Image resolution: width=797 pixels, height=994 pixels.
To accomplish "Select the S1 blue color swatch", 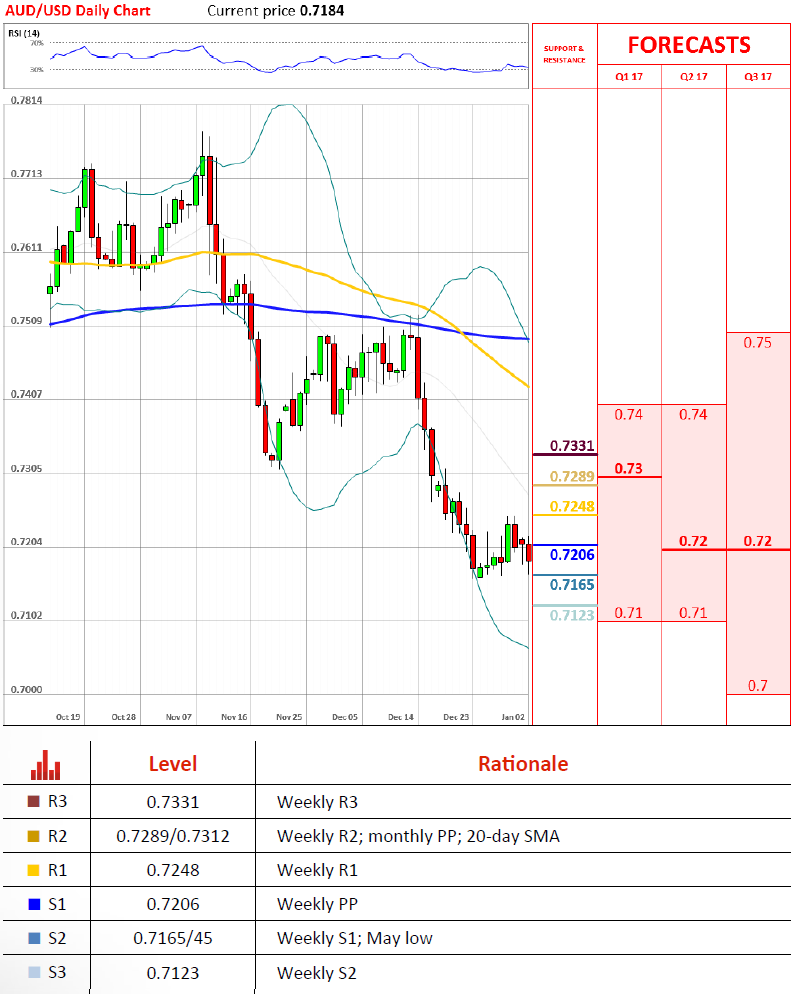I will click(x=34, y=904).
